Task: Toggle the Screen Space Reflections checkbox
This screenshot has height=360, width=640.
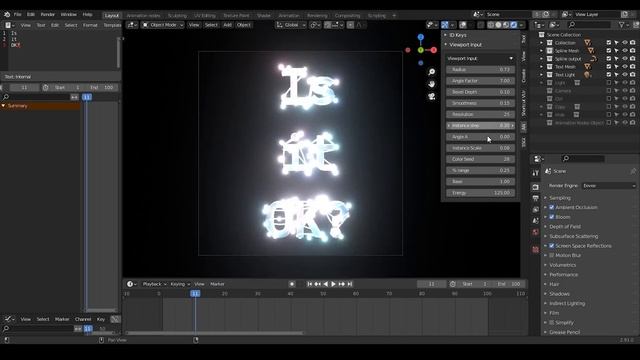Action: point(552,246)
